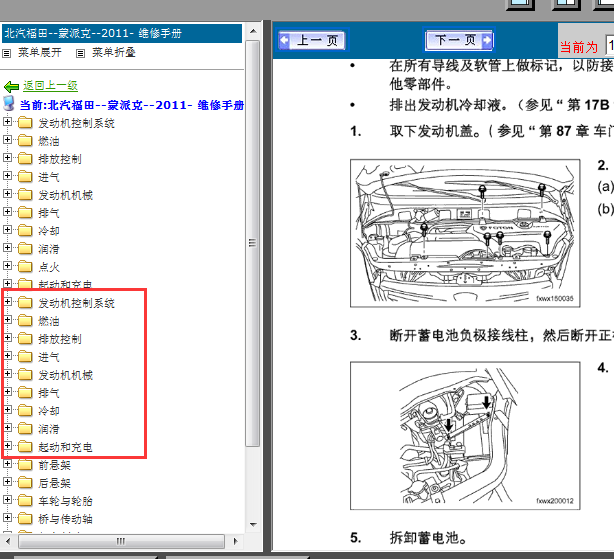Expand 发动机控制系统 node right under 当前 header

tap(7, 121)
